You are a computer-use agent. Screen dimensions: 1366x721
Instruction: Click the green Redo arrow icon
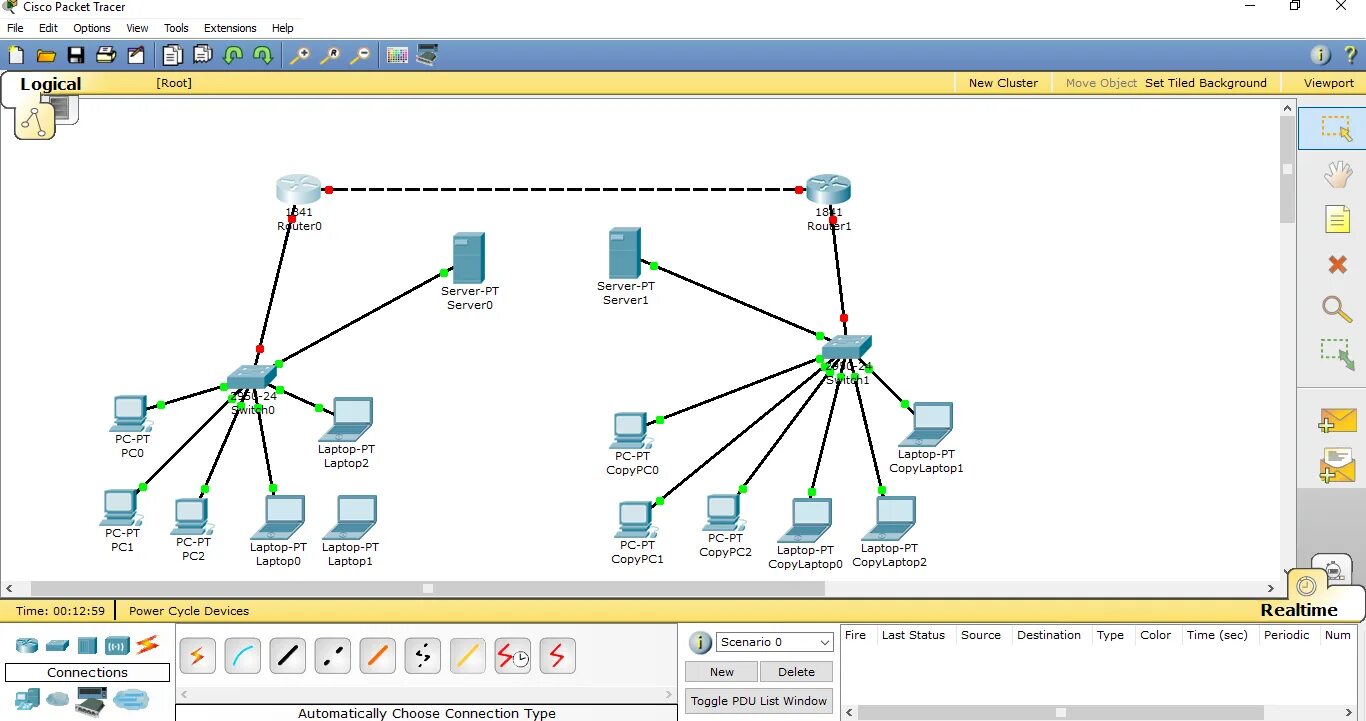click(263, 55)
